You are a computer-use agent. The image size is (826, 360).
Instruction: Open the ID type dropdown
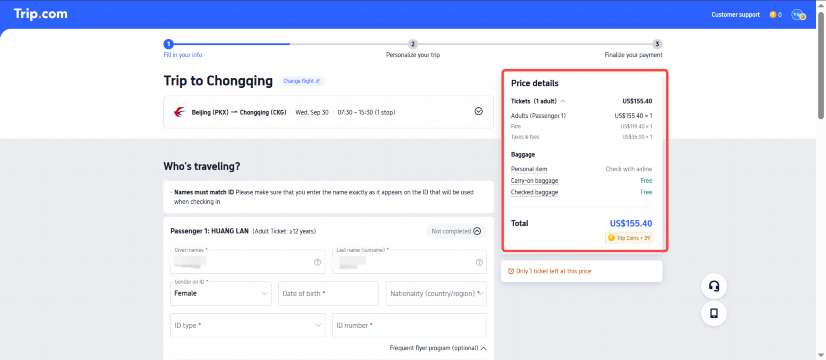248,325
